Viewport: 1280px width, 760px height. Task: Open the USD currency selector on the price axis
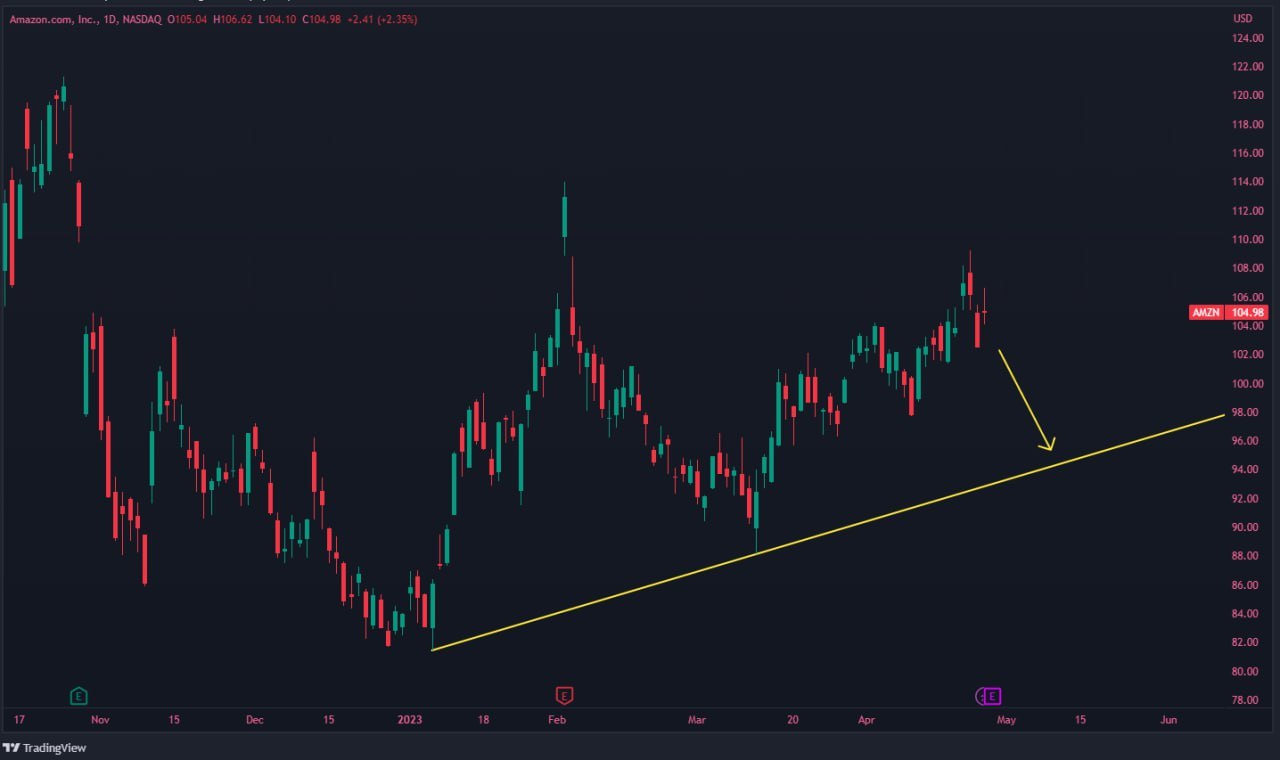click(1243, 19)
